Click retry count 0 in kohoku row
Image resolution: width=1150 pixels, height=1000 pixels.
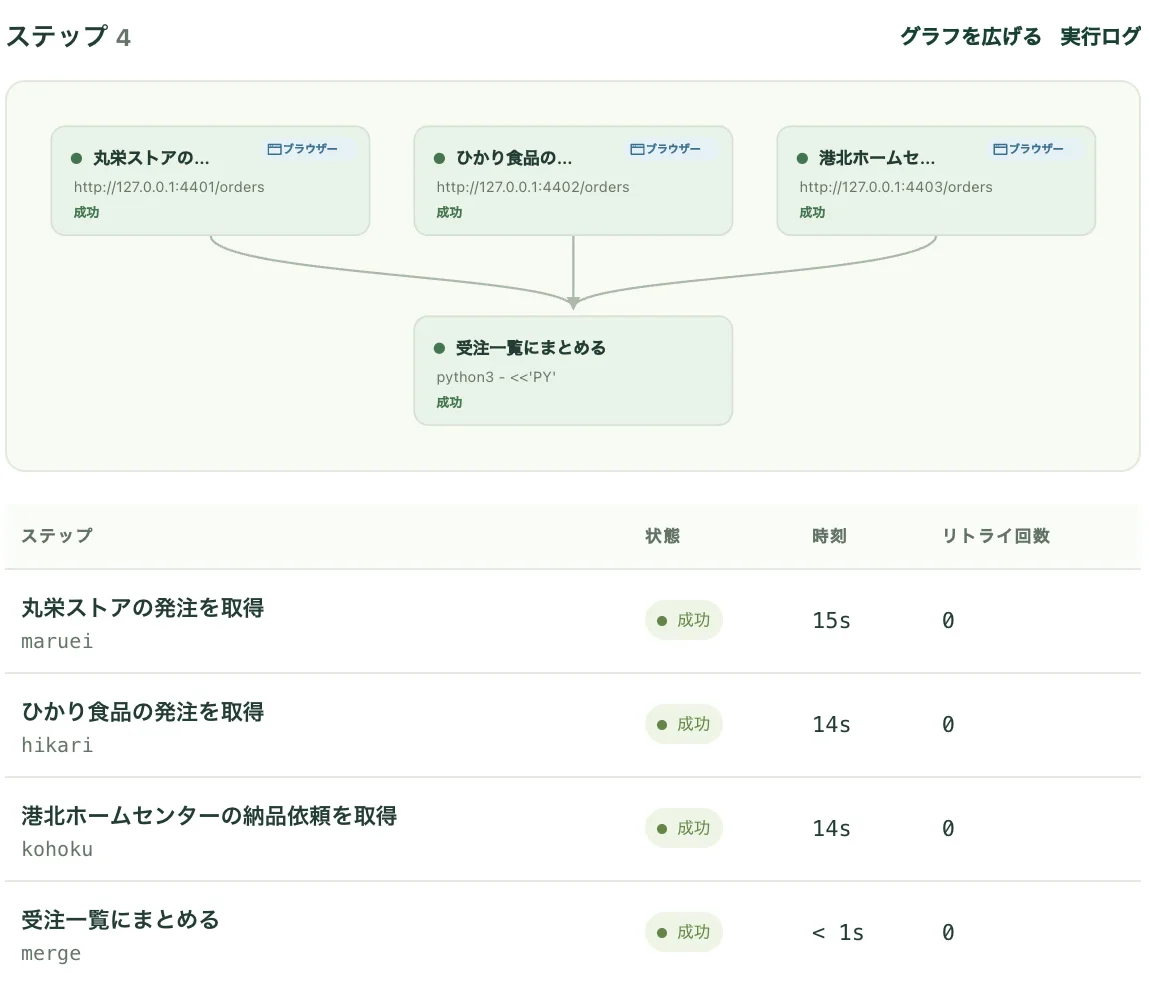pos(948,829)
